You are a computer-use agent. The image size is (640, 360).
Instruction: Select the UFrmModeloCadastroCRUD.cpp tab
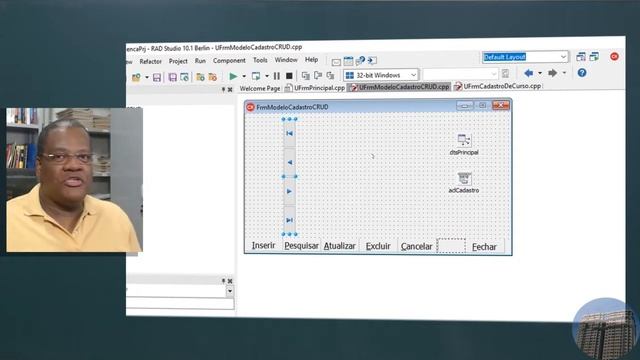(400, 87)
